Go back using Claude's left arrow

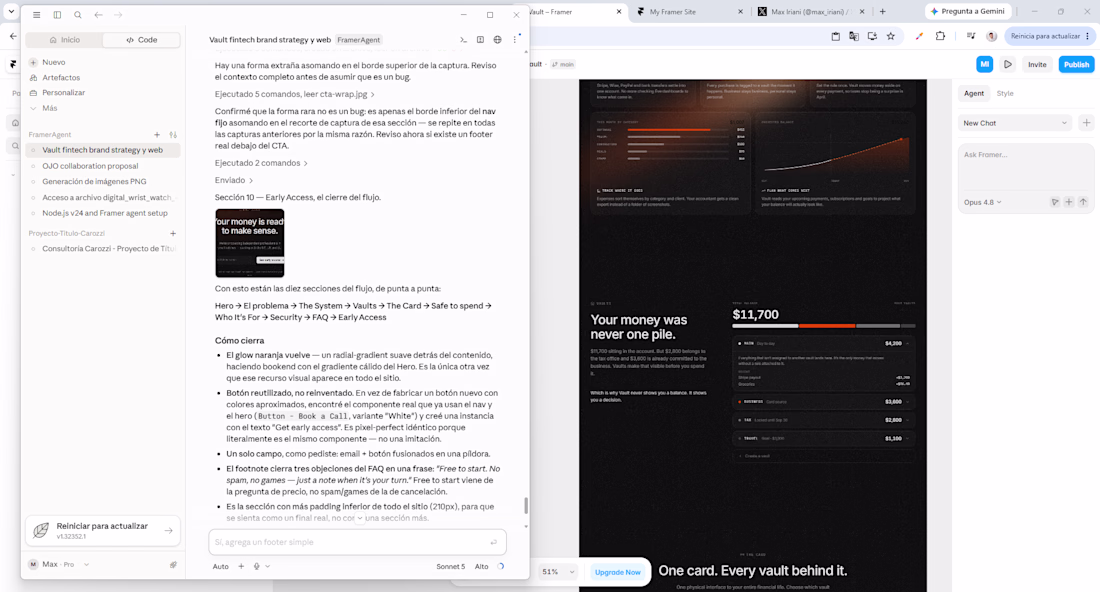point(98,15)
